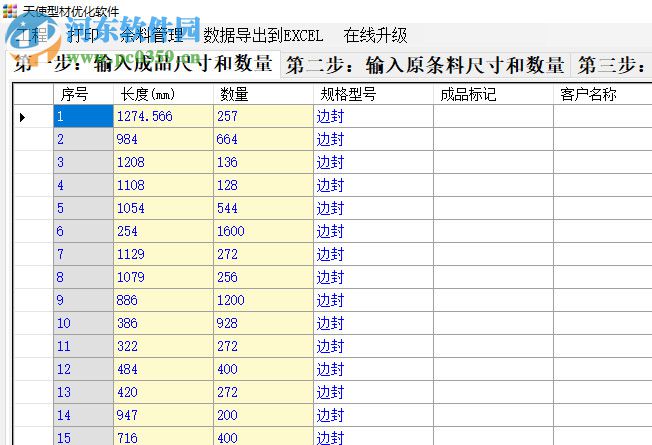
Task: Select row header of row 2
Action: (x=33, y=139)
